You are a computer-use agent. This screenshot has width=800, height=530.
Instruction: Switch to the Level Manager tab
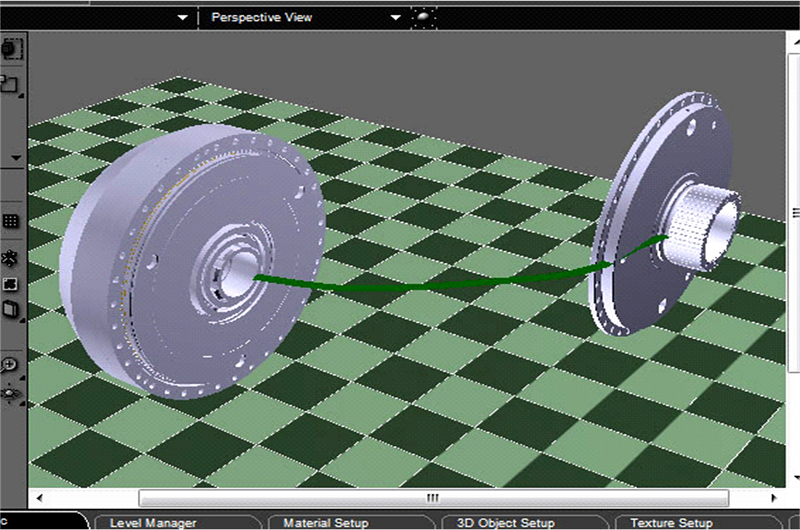(x=153, y=522)
